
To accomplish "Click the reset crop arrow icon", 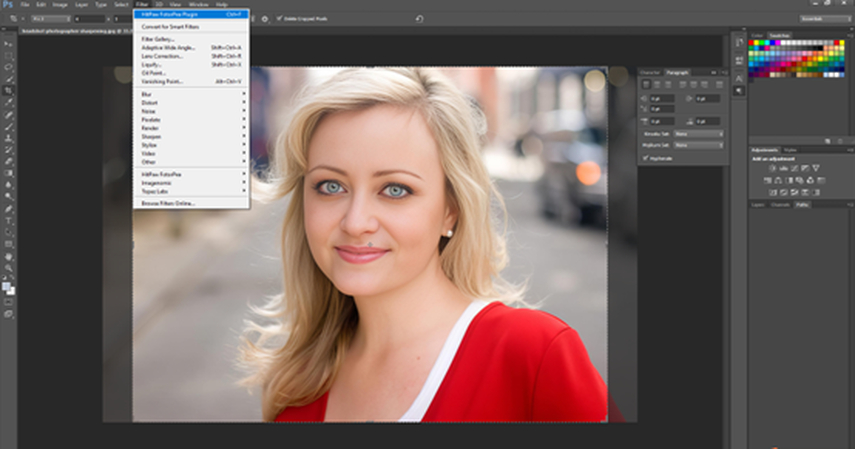I will (x=419, y=18).
